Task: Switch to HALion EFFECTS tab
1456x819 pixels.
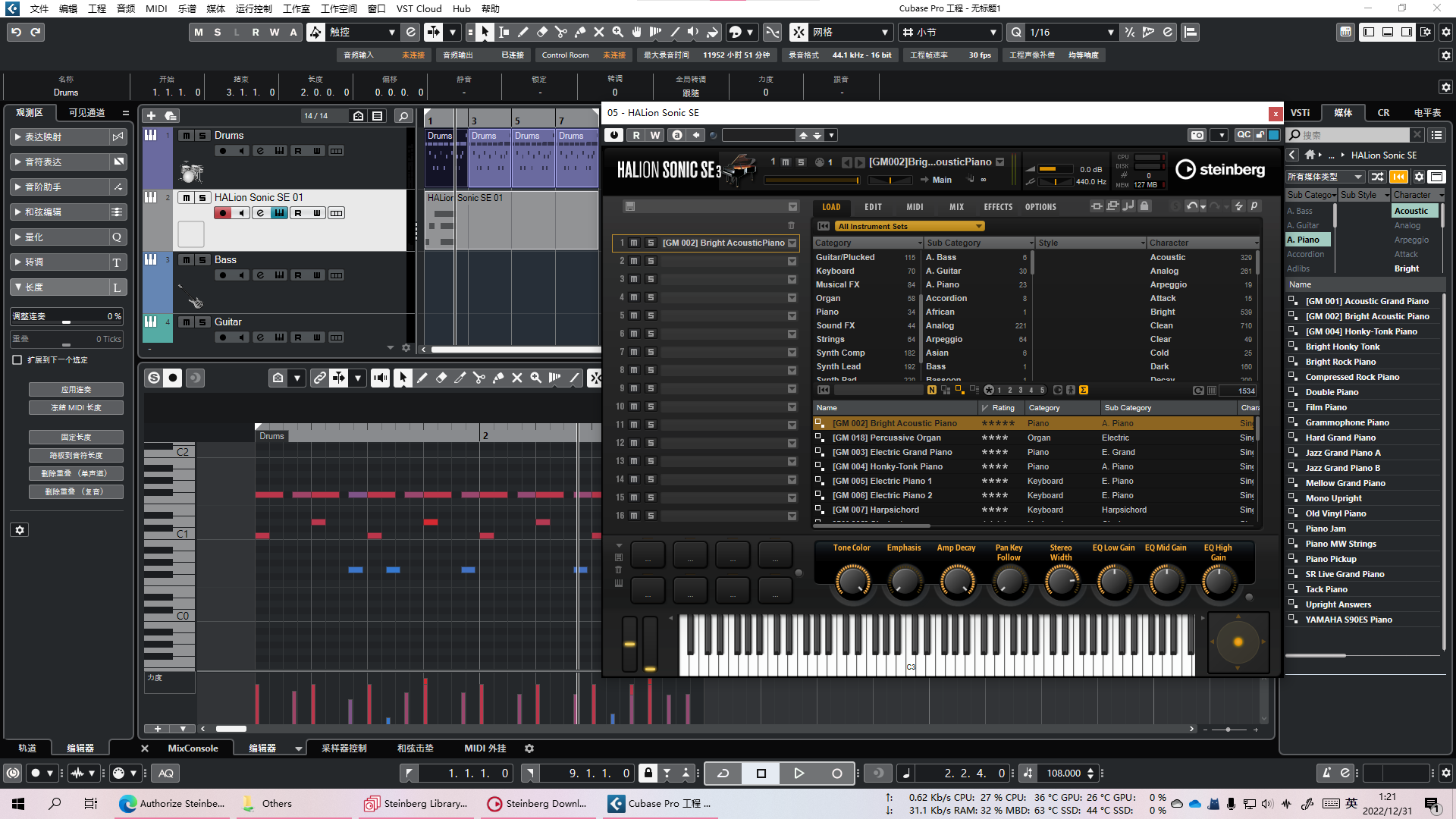Action: tap(998, 206)
